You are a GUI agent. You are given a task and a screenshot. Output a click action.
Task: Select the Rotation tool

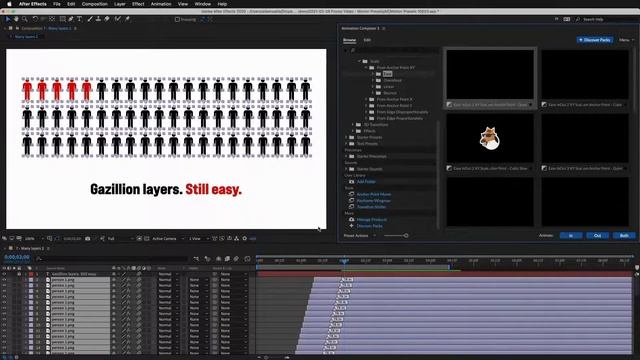coord(35,19)
